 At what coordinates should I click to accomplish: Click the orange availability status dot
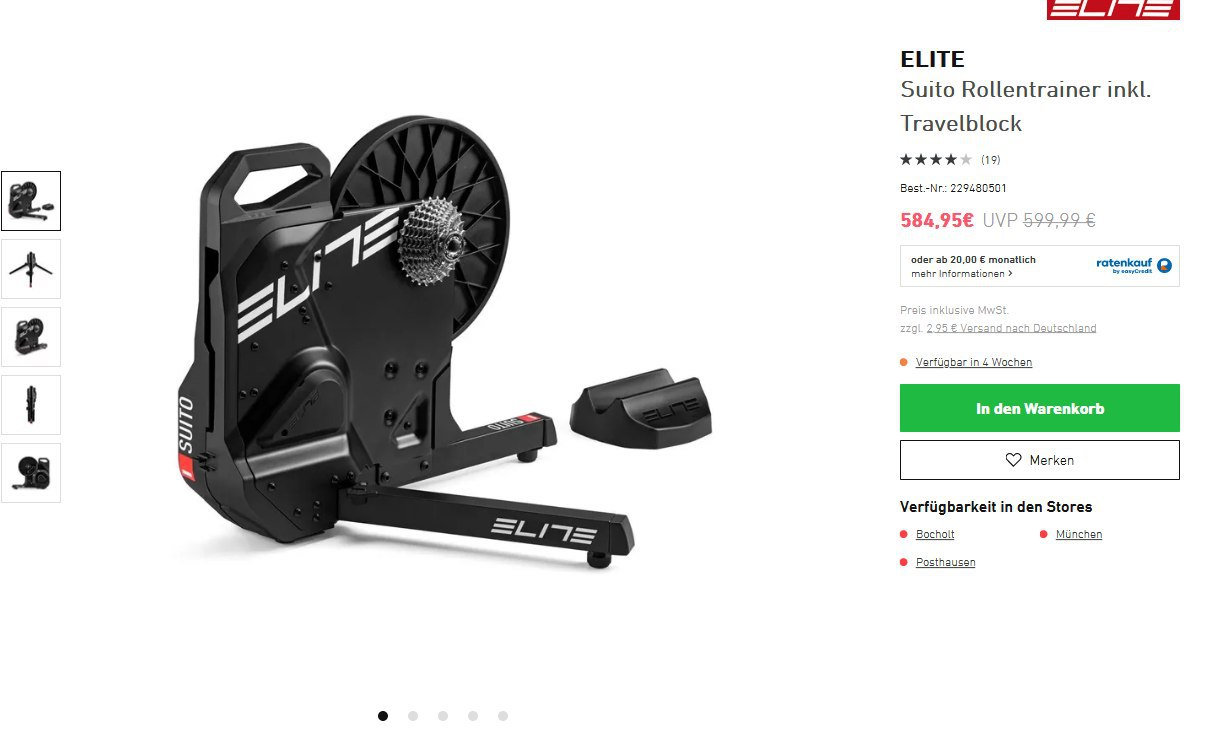(904, 362)
